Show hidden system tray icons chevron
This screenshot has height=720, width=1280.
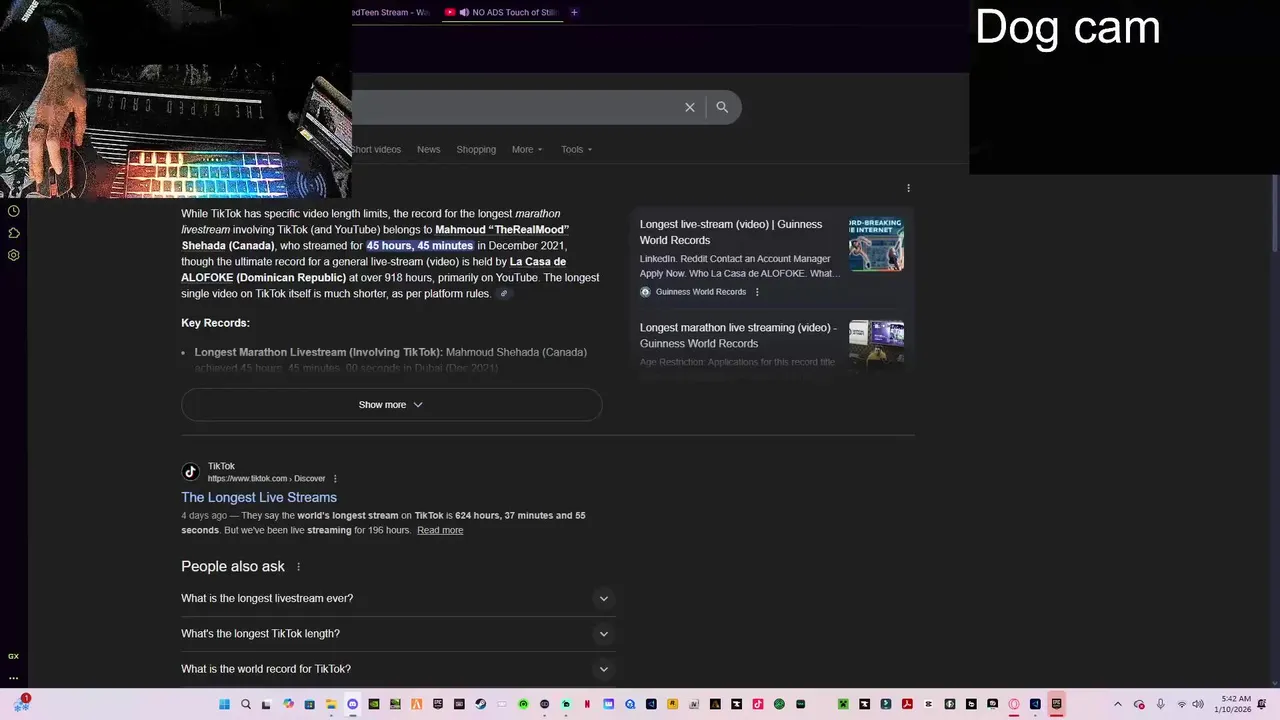point(1118,704)
